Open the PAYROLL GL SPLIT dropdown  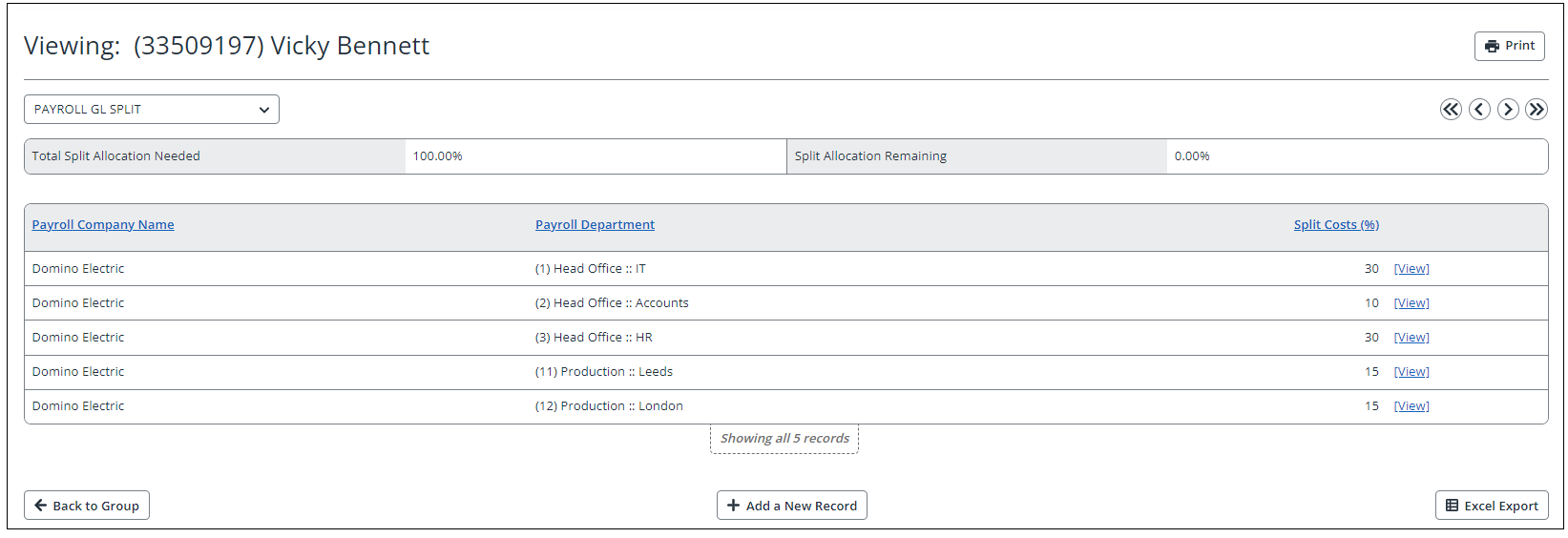[152, 110]
